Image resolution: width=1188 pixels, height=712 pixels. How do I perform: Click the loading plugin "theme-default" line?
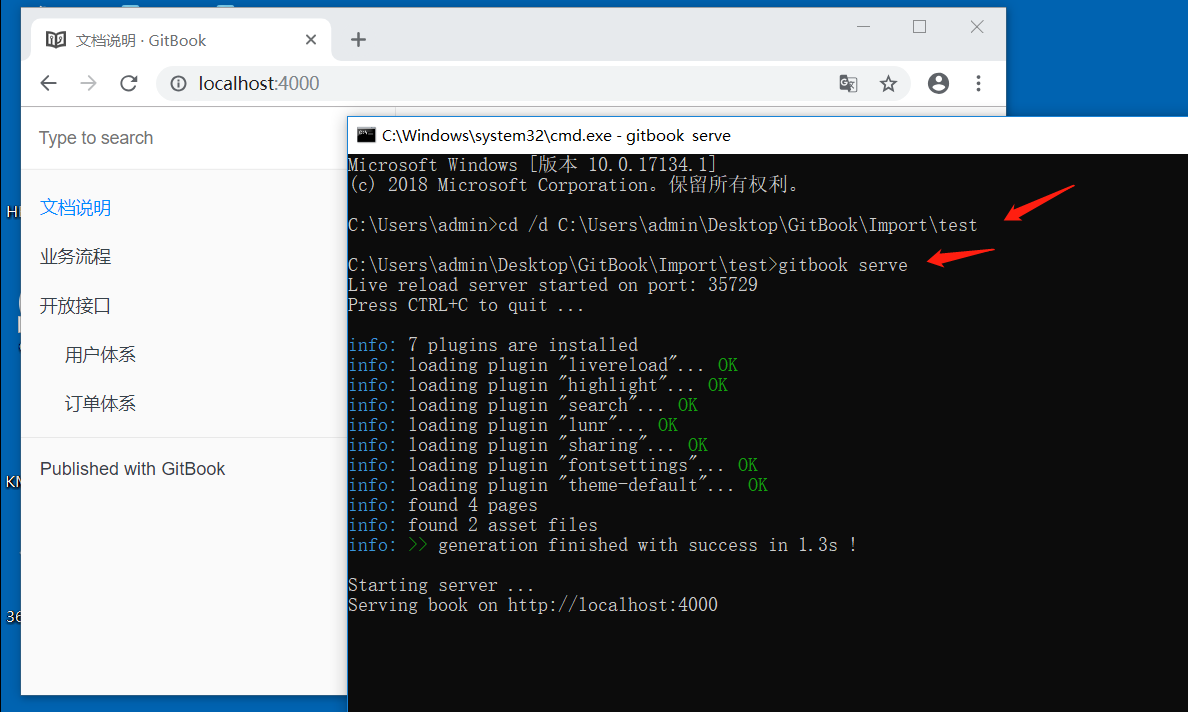(x=558, y=485)
